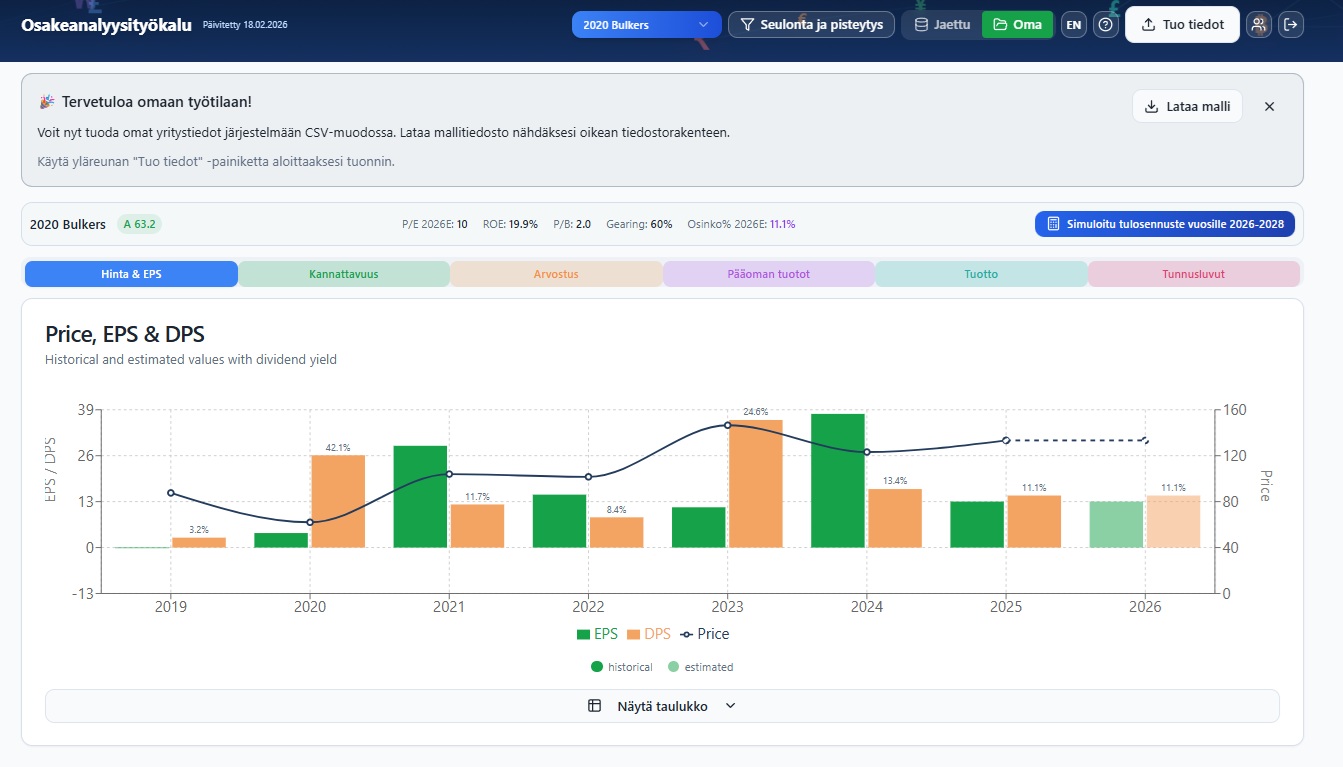Dismiss the welcome banner with X

pyautogui.click(x=1269, y=106)
